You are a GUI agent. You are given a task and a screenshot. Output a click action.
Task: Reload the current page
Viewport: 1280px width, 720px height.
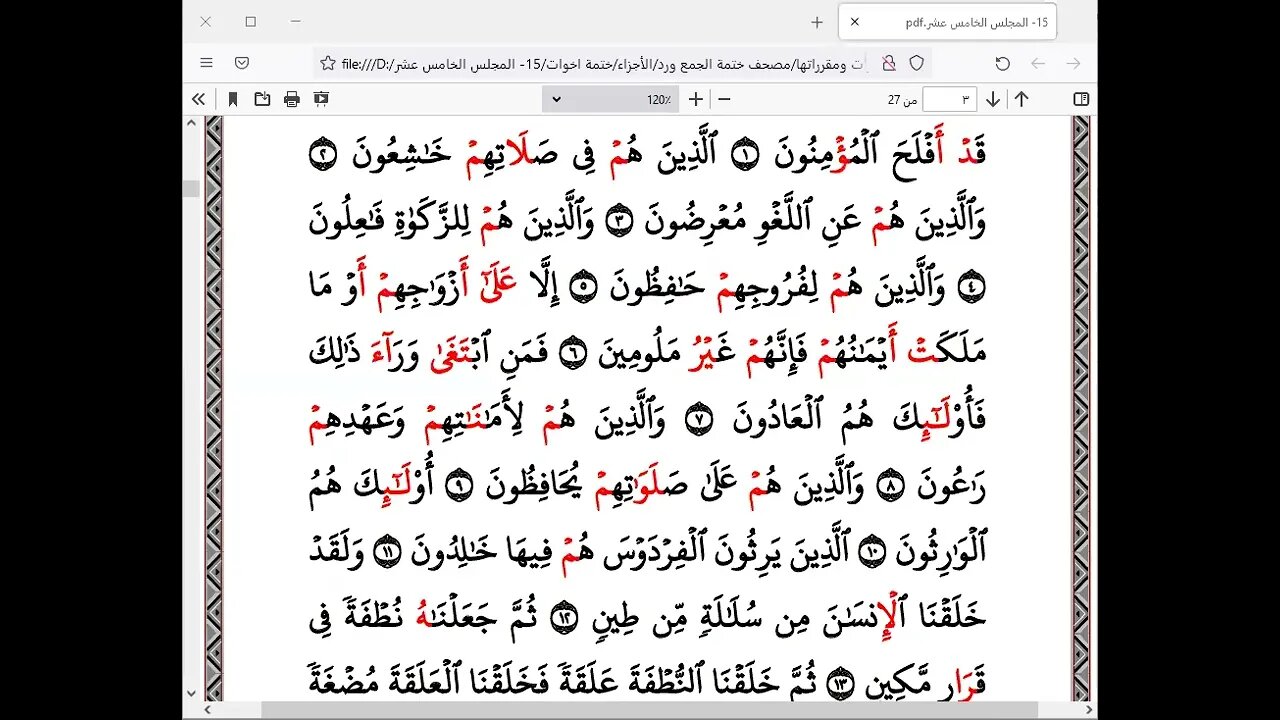click(x=1003, y=63)
